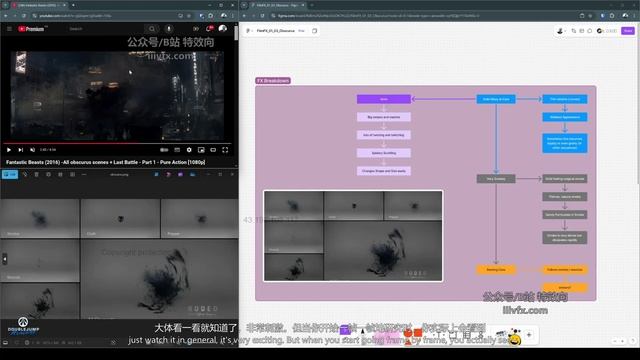Go to YouTube Premium home logo
Viewport: 640px width, 360px height.
(x=31, y=29)
